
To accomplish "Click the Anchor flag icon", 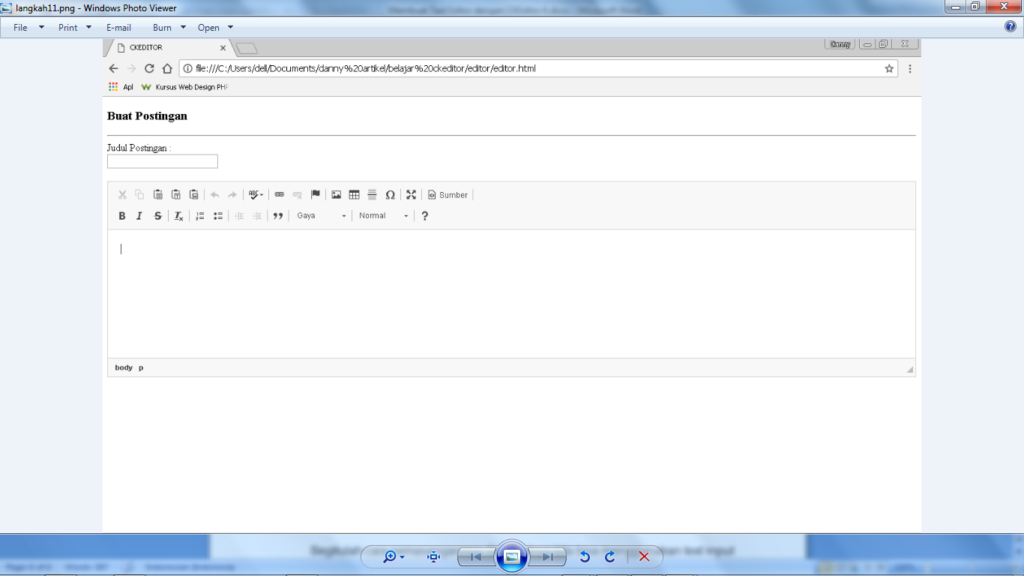I will (x=315, y=195).
